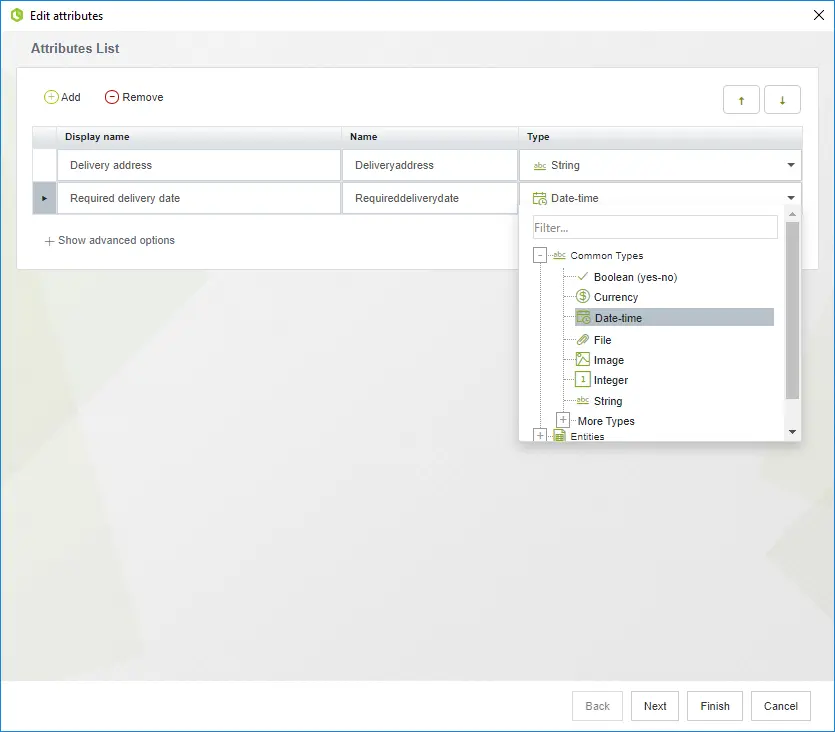This screenshot has height=732, width=835.
Task: Select Currency type
Action: [616, 297]
